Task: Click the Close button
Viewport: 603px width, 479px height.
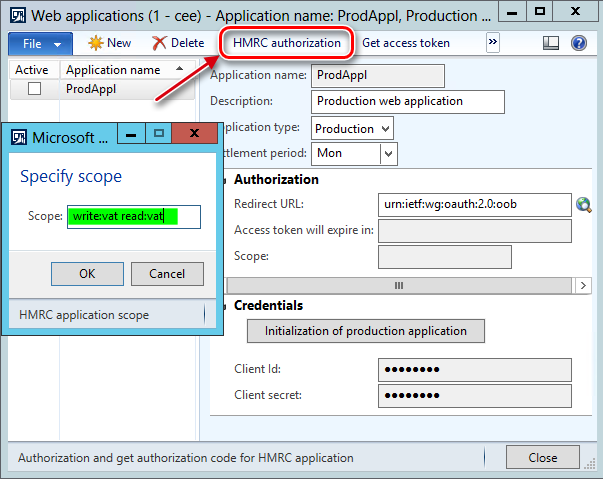Action: 543,457
